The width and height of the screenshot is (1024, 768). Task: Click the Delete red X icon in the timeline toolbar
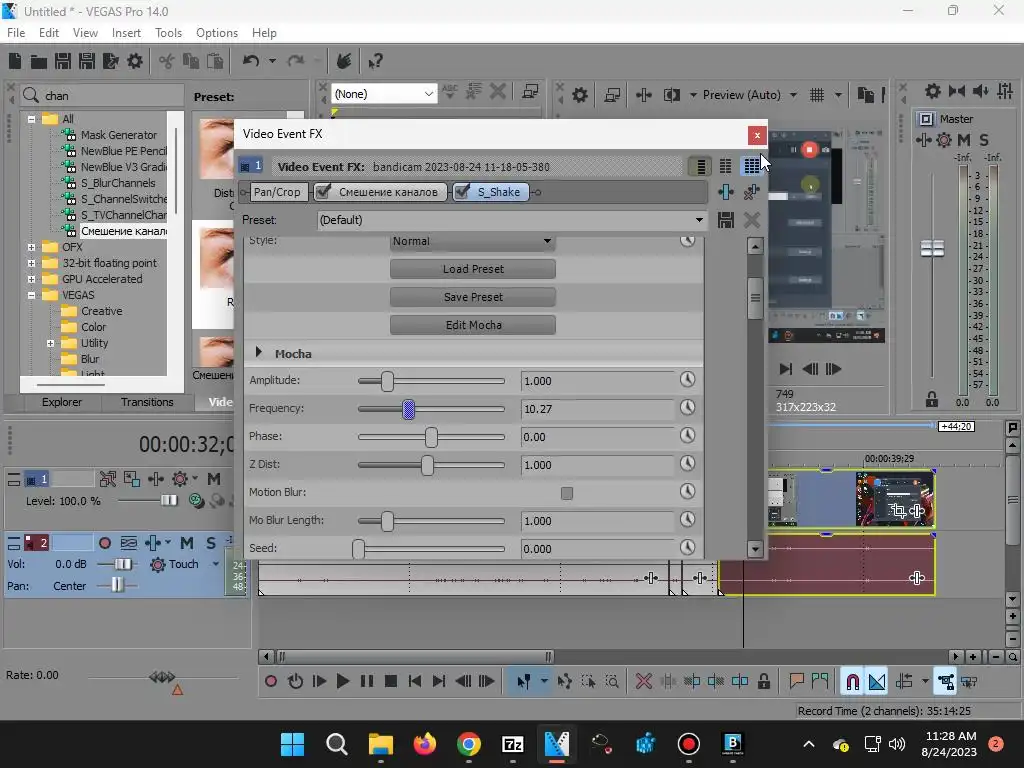pyautogui.click(x=643, y=682)
